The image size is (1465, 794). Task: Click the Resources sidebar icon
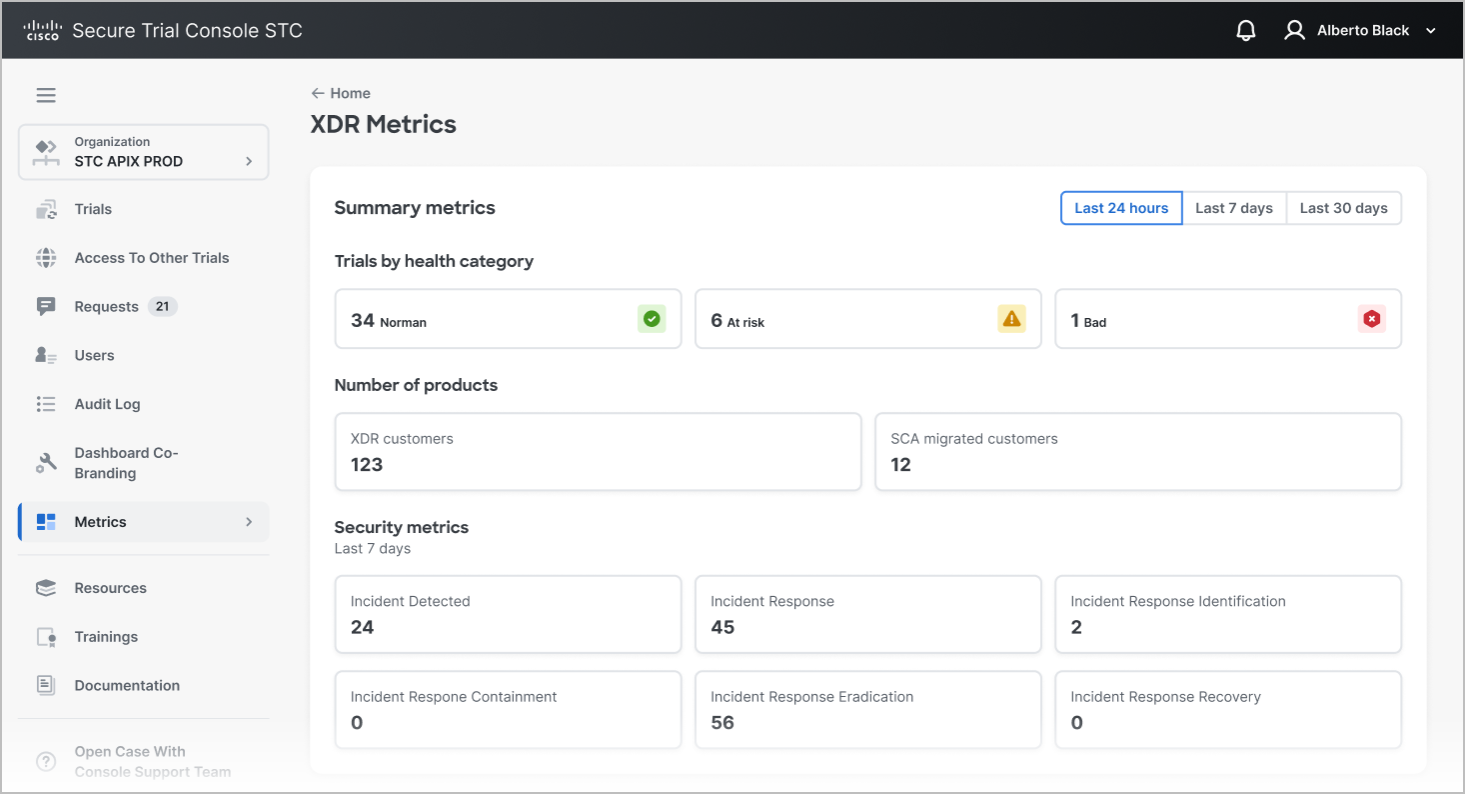point(46,588)
